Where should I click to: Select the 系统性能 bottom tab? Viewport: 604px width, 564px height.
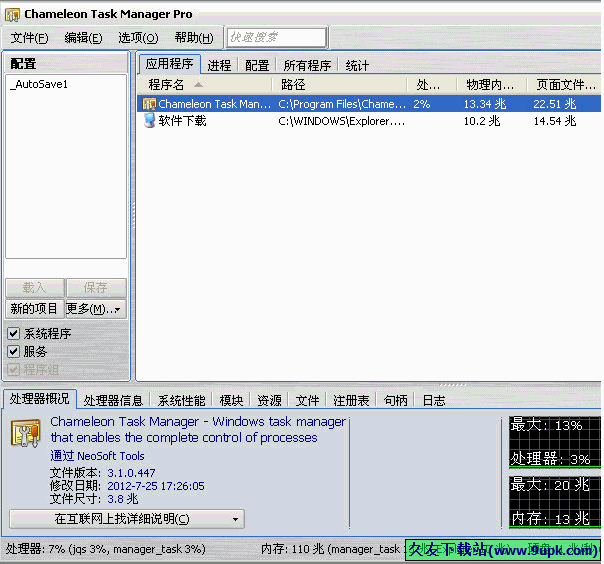point(181,401)
